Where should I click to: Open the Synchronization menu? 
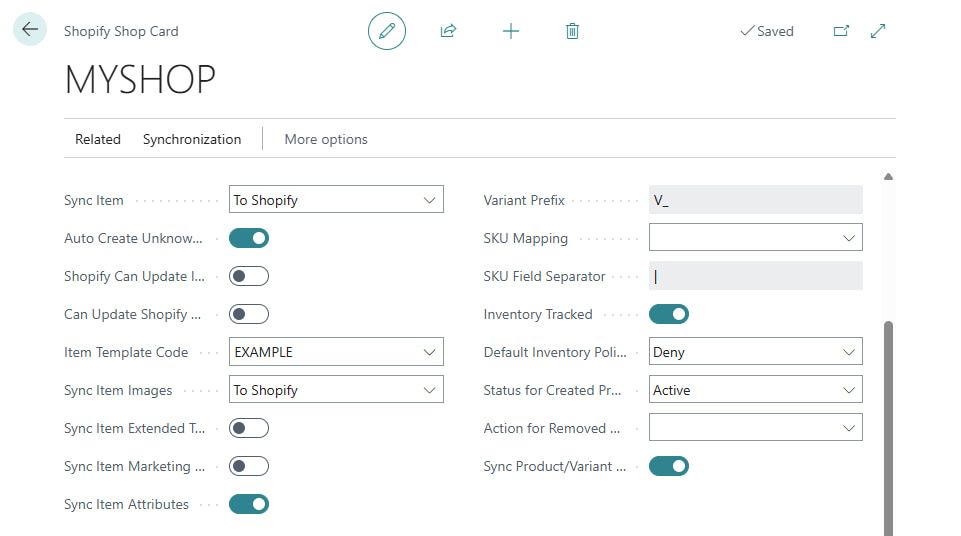[x=192, y=139]
